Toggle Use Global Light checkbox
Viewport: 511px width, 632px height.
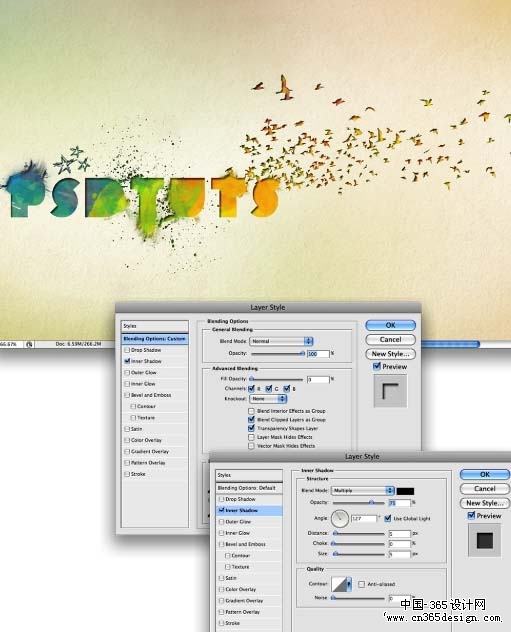pos(388,518)
